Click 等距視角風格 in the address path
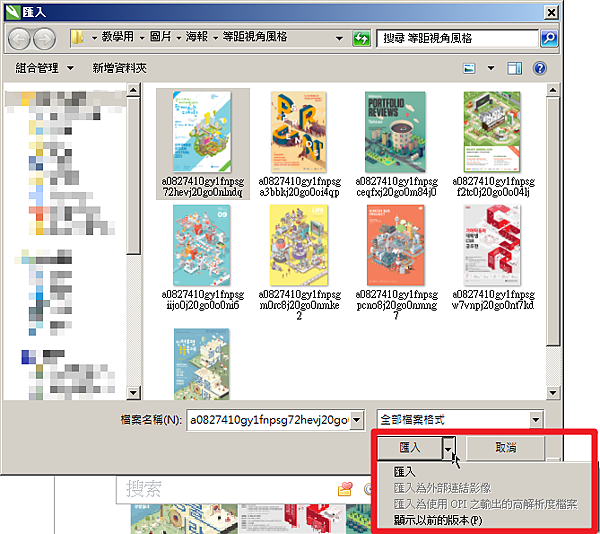This screenshot has width=600, height=534. (x=255, y=37)
